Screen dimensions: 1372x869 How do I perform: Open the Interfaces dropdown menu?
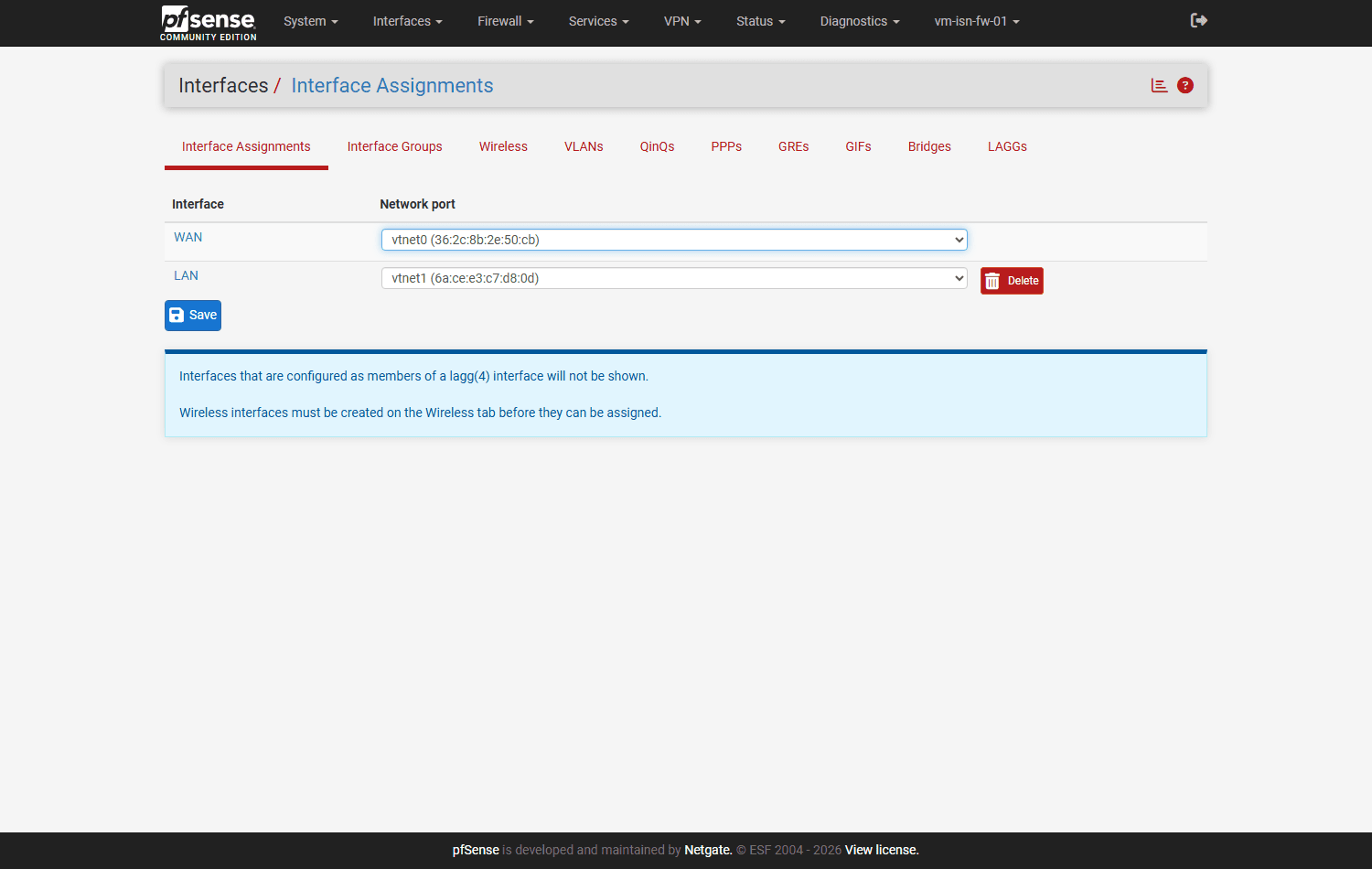point(408,21)
